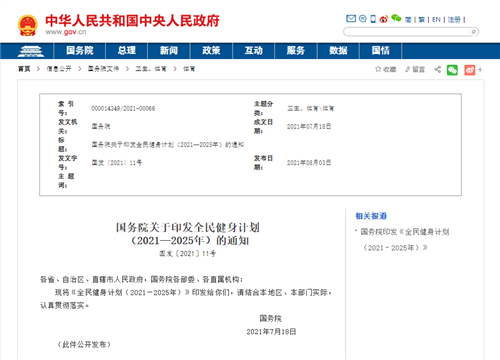Screen dimensions: 500x360
Task: Click the www.gov.cn URL text
Action: (x=66, y=32)
